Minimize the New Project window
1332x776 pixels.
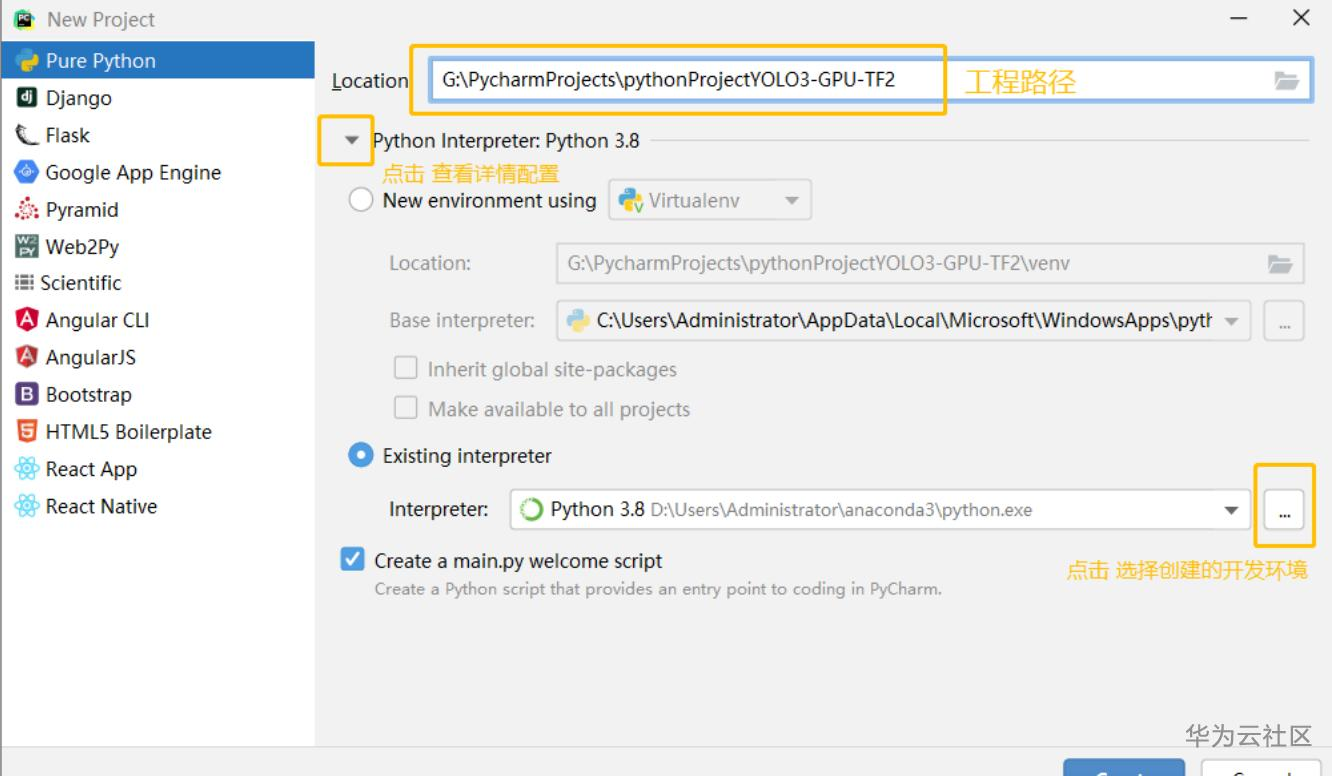1239,19
